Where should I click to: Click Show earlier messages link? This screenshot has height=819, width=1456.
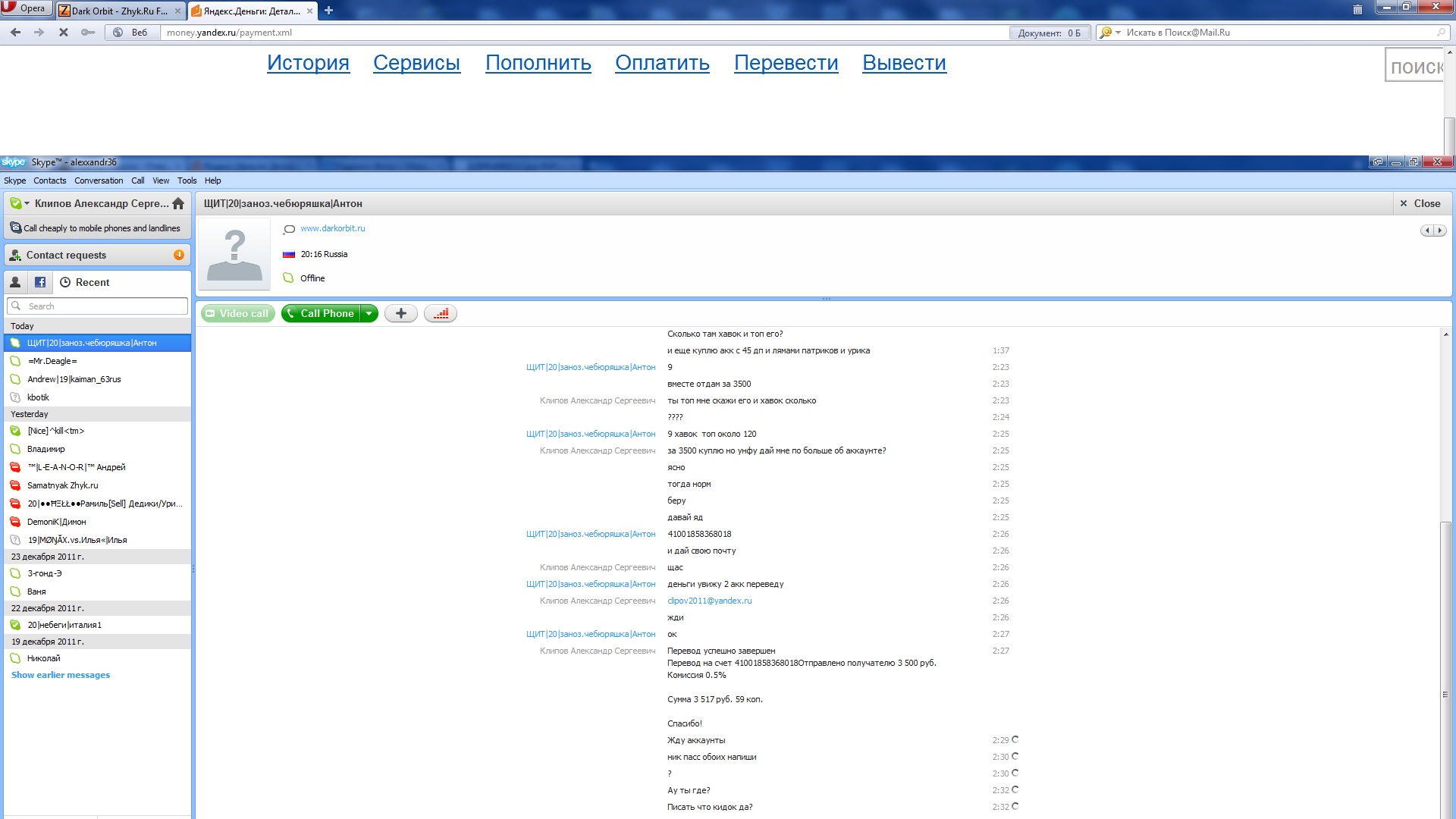pyautogui.click(x=61, y=675)
